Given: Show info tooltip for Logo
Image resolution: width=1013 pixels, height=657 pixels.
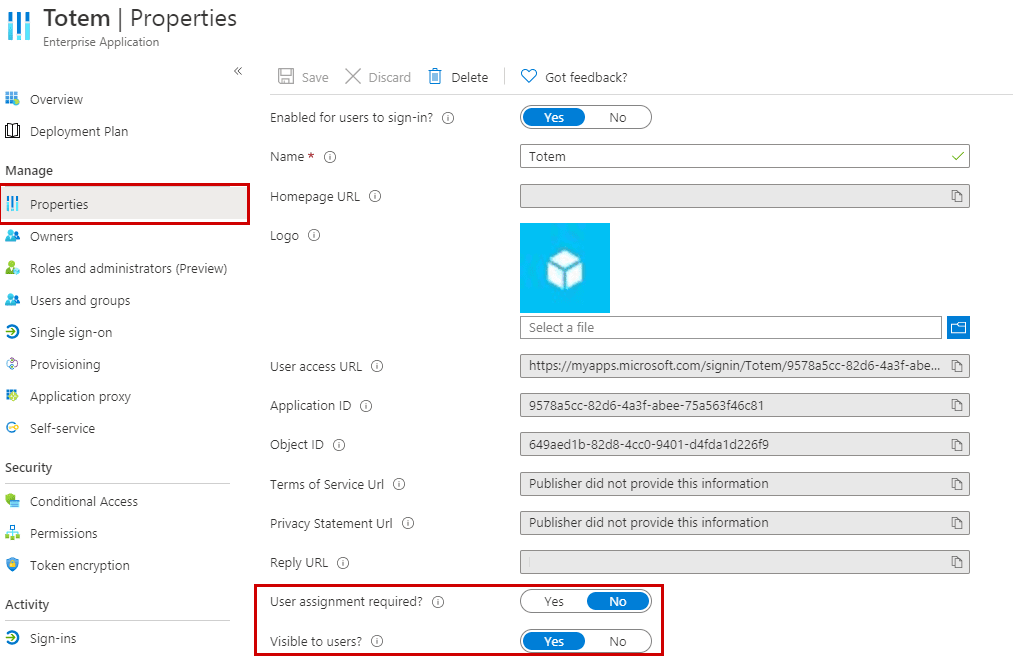Looking at the screenshot, I should click(x=314, y=235).
